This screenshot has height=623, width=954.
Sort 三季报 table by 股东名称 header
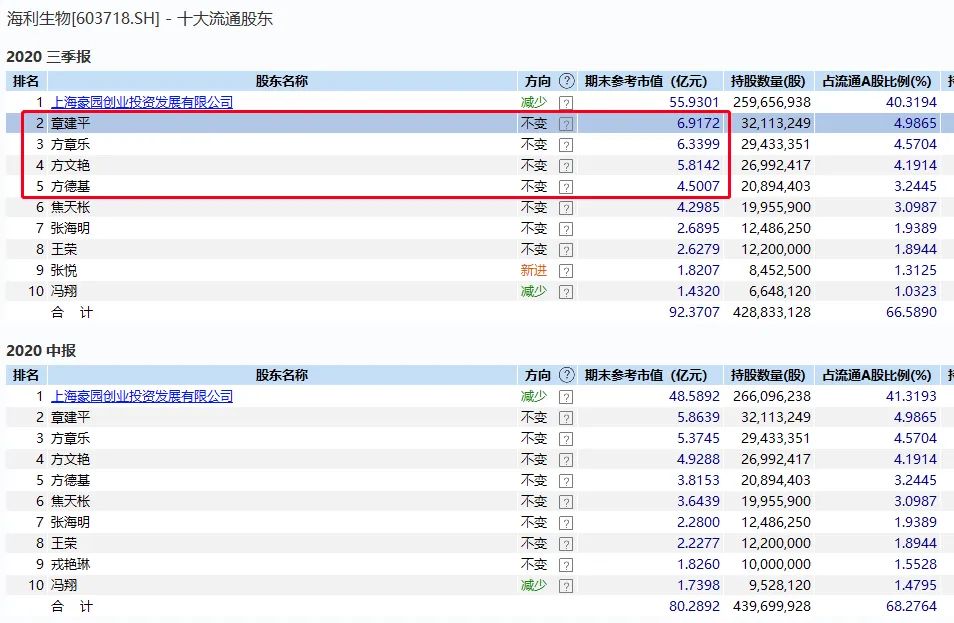point(282,81)
